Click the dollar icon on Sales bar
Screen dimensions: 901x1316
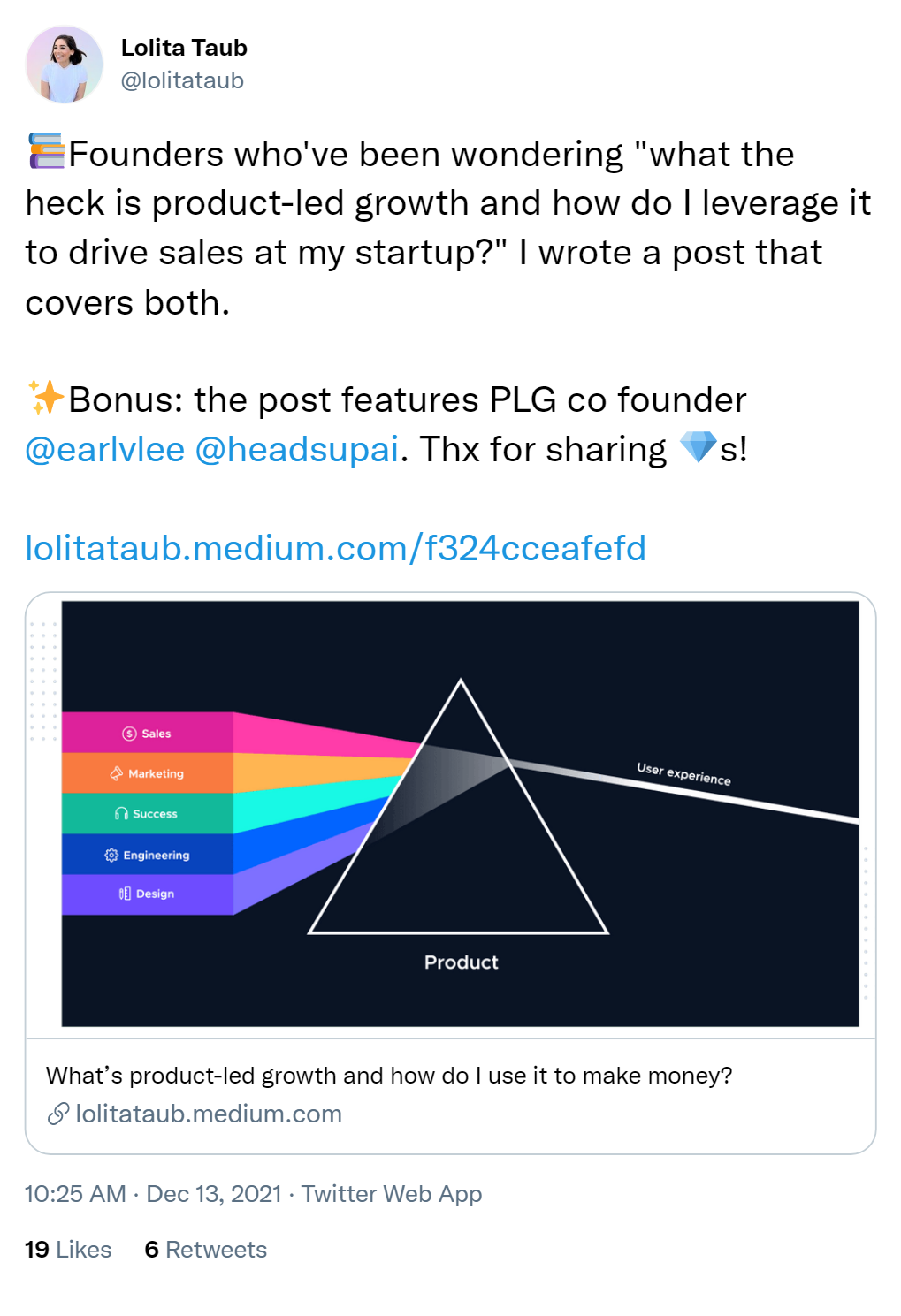pyautogui.click(x=130, y=734)
